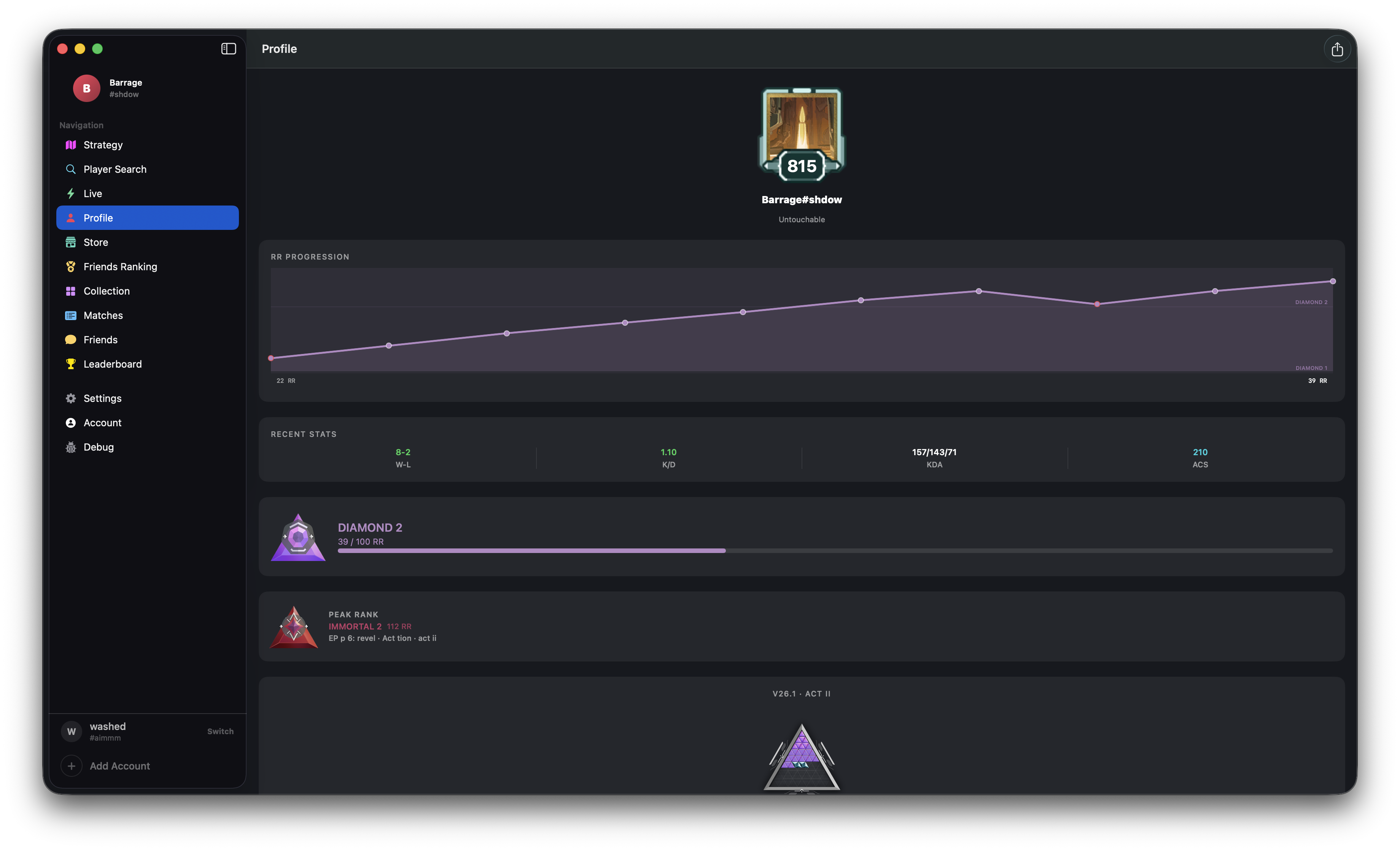Open the Matches history
Image resolution: width=1400 pixels, height=851 pixels.
(103, 315)
